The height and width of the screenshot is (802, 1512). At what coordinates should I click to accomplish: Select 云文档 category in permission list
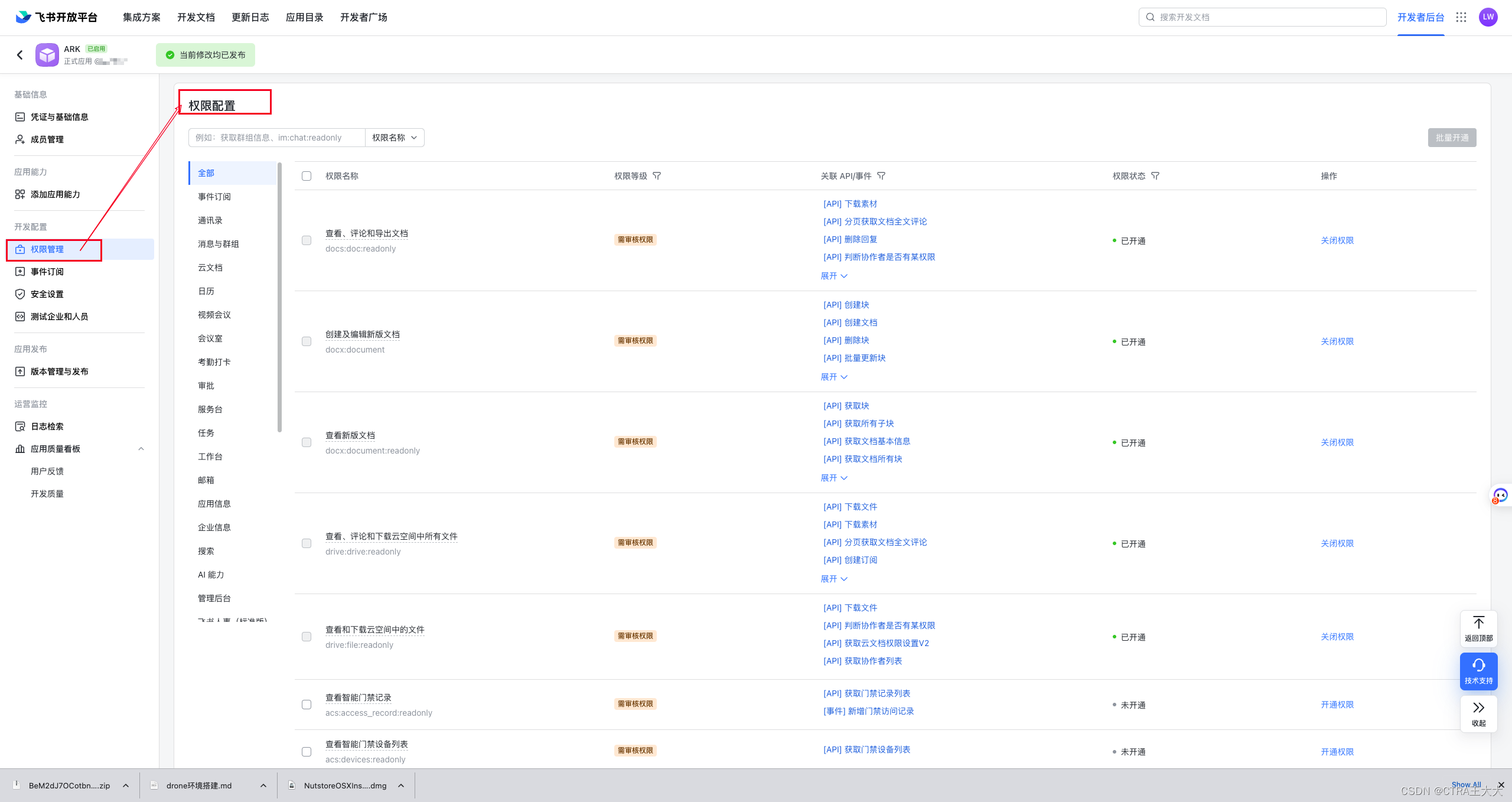[x=210, y=268]
